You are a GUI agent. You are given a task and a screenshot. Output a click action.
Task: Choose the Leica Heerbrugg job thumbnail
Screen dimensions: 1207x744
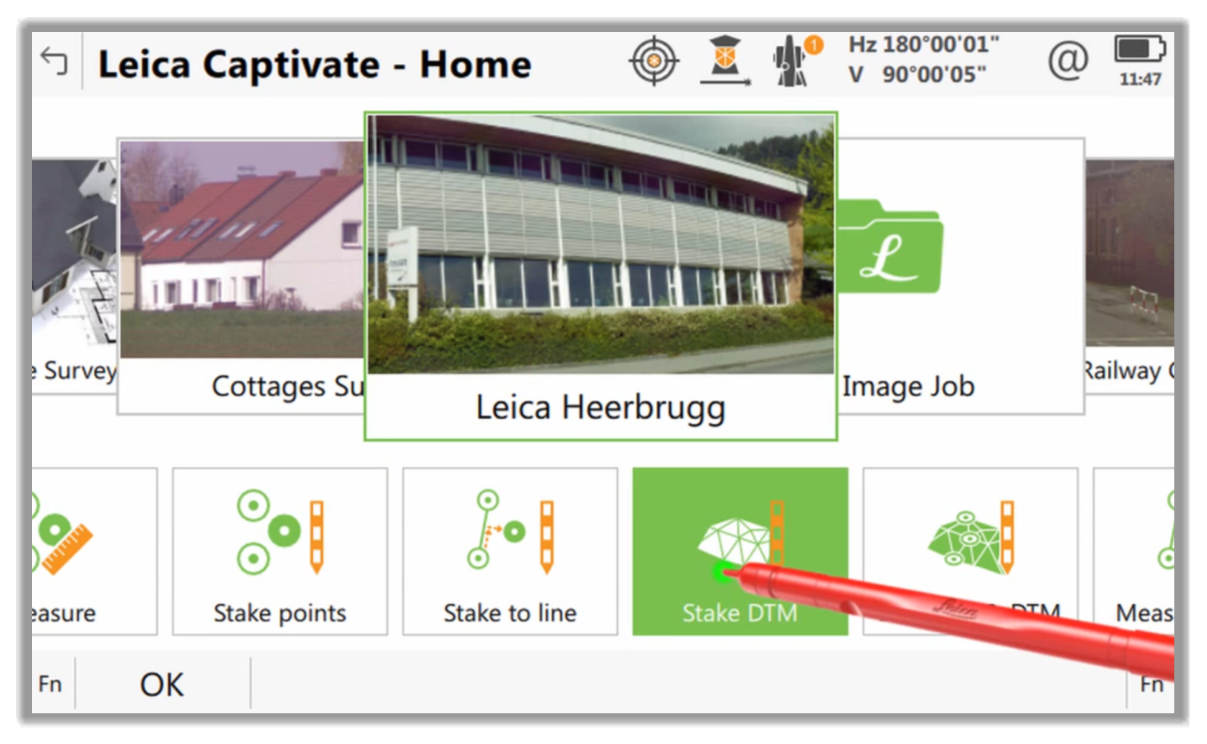(600, 277)
